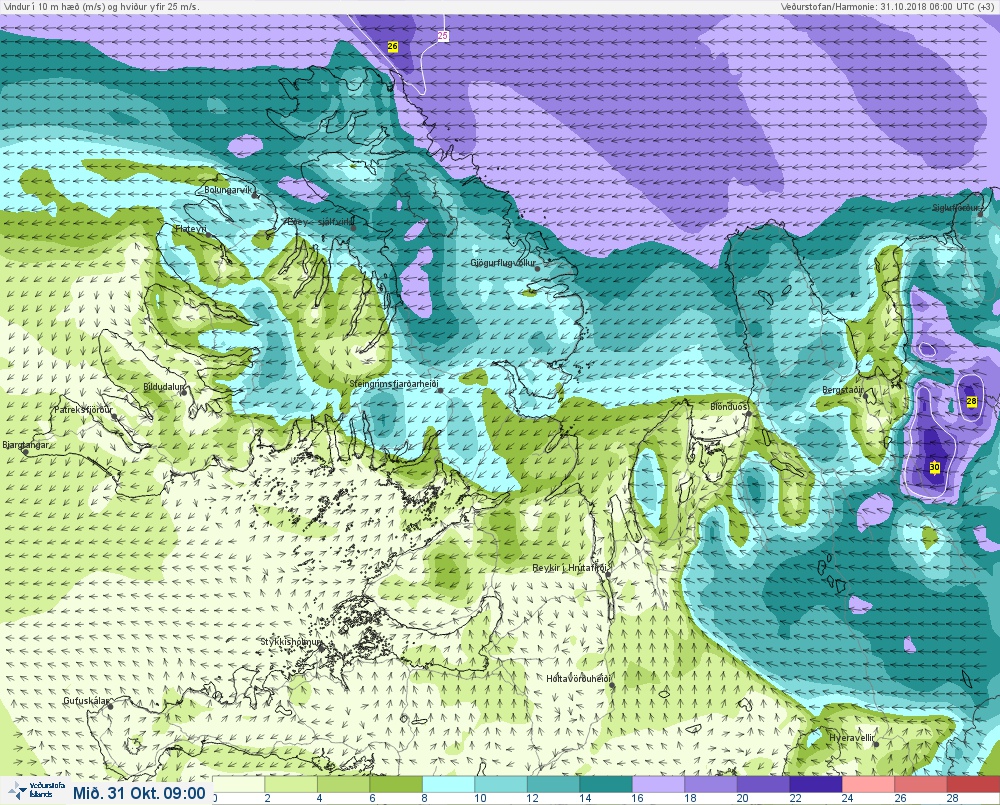1000x805 pixels.
Task: Select the Bergstaðir station label
Action: click(x=842, y=390)
